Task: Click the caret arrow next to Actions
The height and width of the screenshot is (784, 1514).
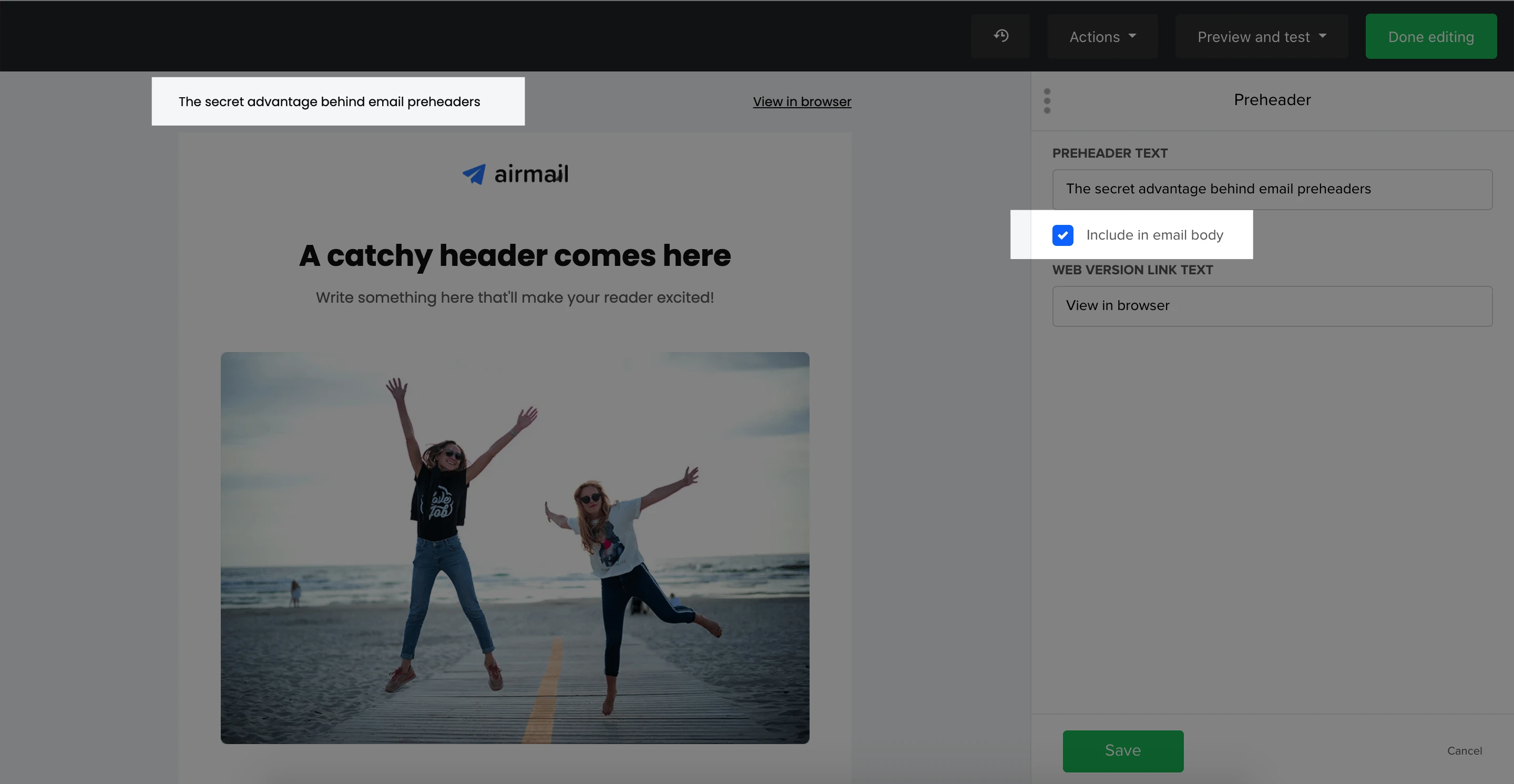Action: tap(1132, 36)
